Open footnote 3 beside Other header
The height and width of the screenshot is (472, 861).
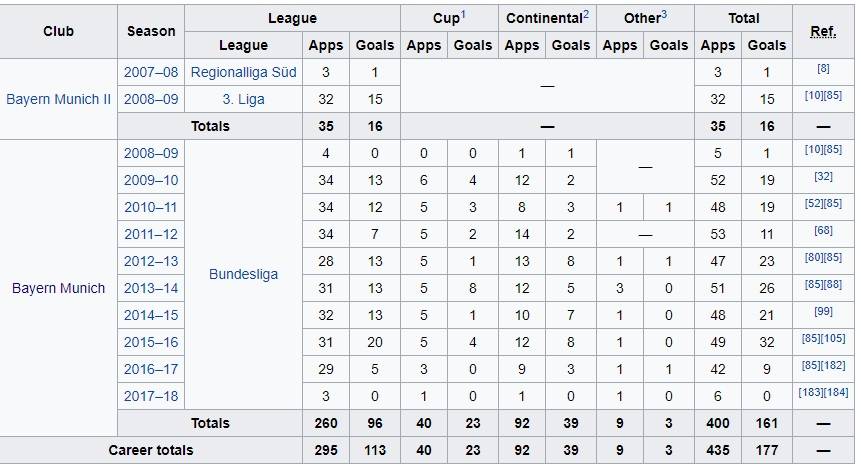[x=664, y=14]
